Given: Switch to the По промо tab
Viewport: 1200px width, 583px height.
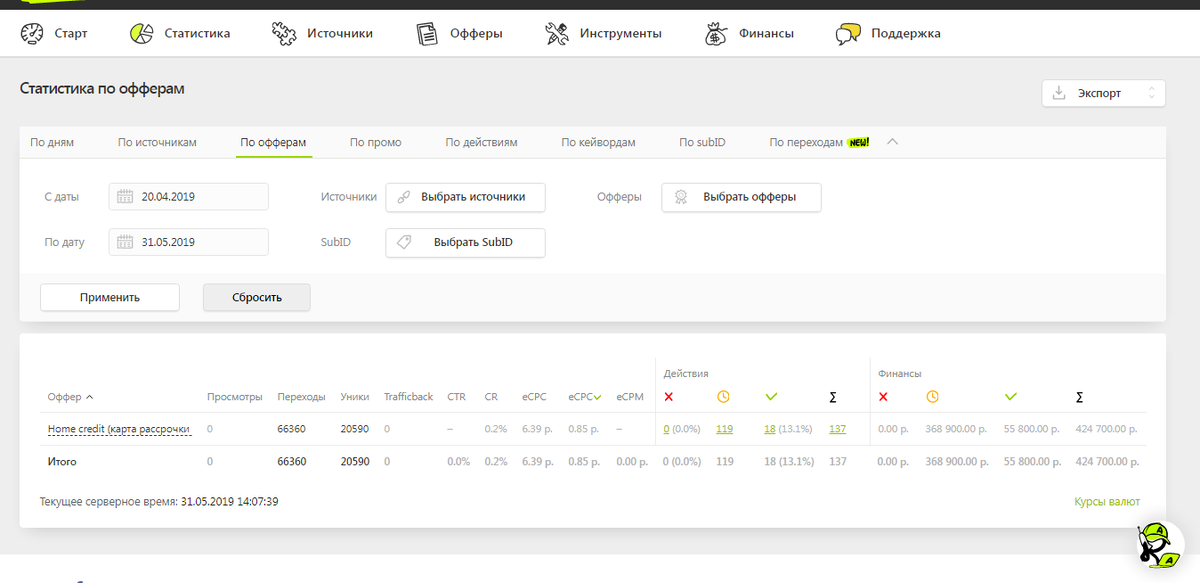Looking at the screenshot, I should (376, 142).
